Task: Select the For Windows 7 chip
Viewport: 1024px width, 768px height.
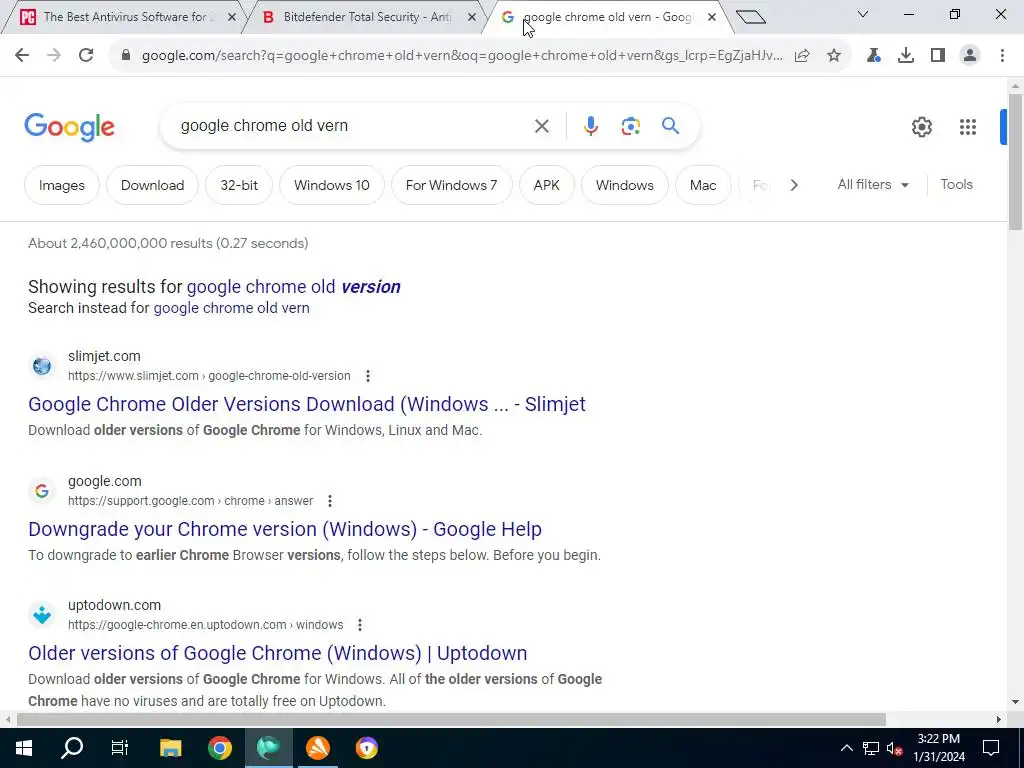Action: (x=451, y=185)
